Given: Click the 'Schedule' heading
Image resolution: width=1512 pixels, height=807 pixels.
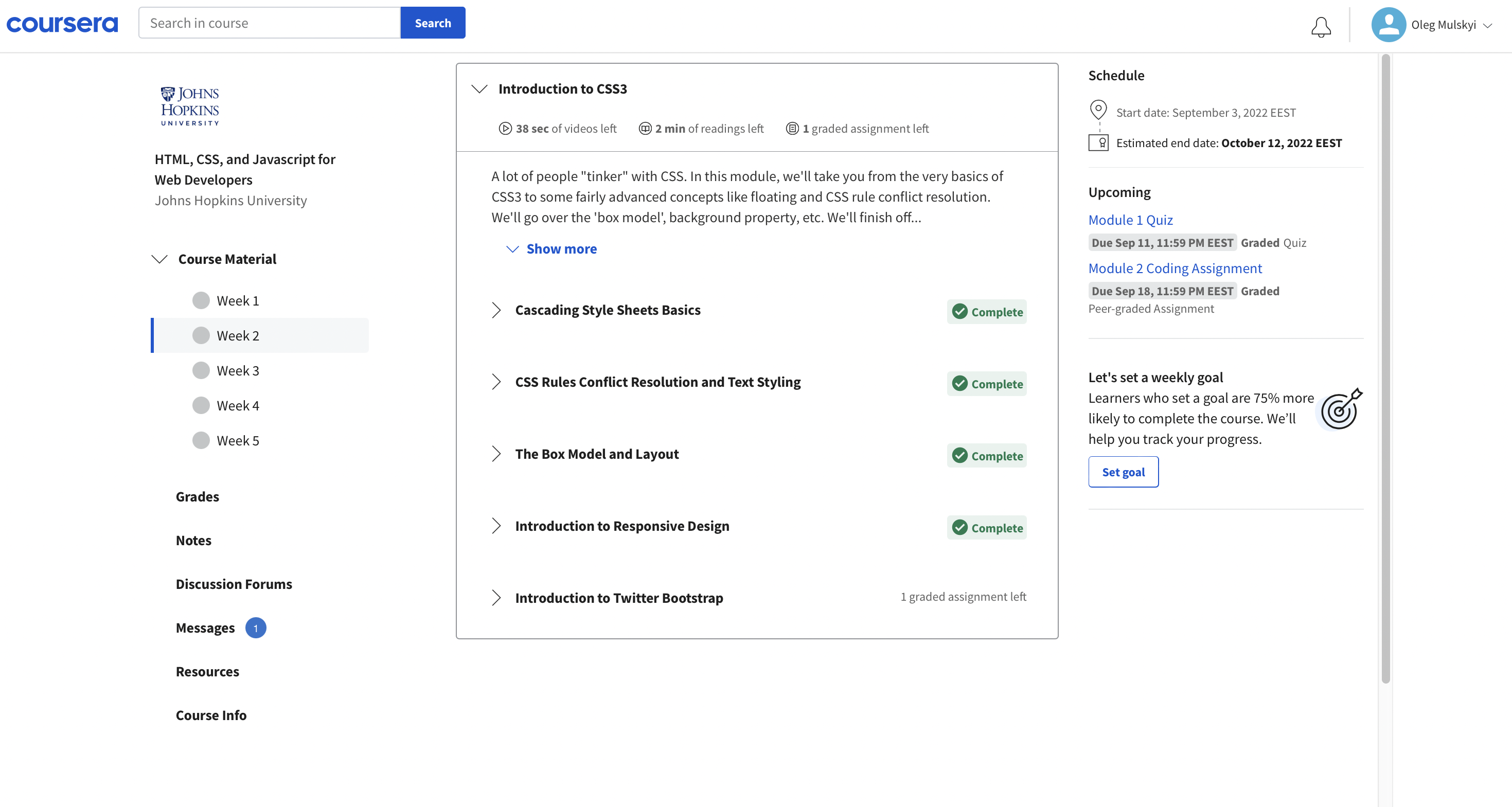Looking at the screenshot, I should pos(1116,75).
